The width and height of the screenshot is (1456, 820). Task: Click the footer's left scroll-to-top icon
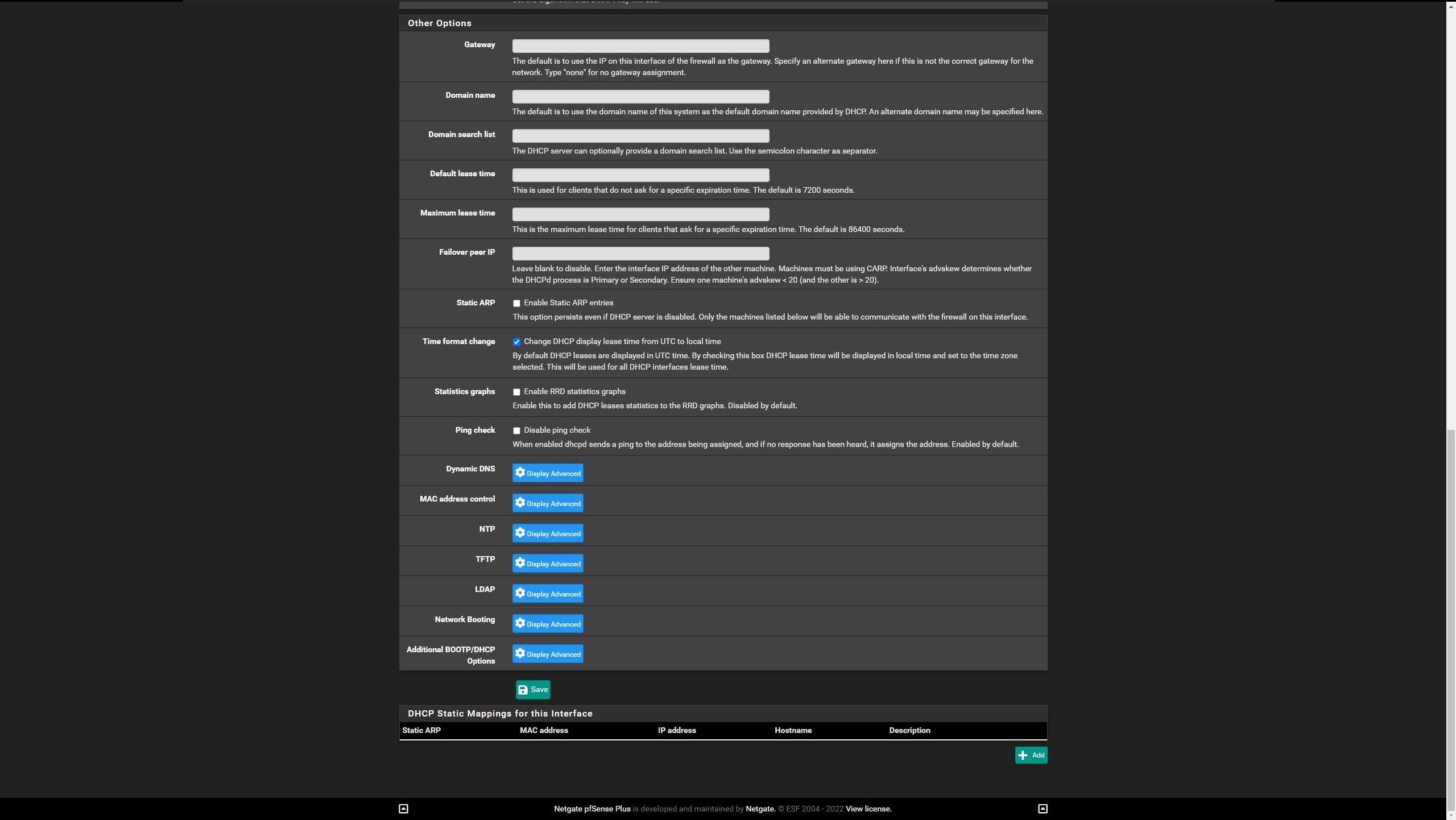coord(403,809)
